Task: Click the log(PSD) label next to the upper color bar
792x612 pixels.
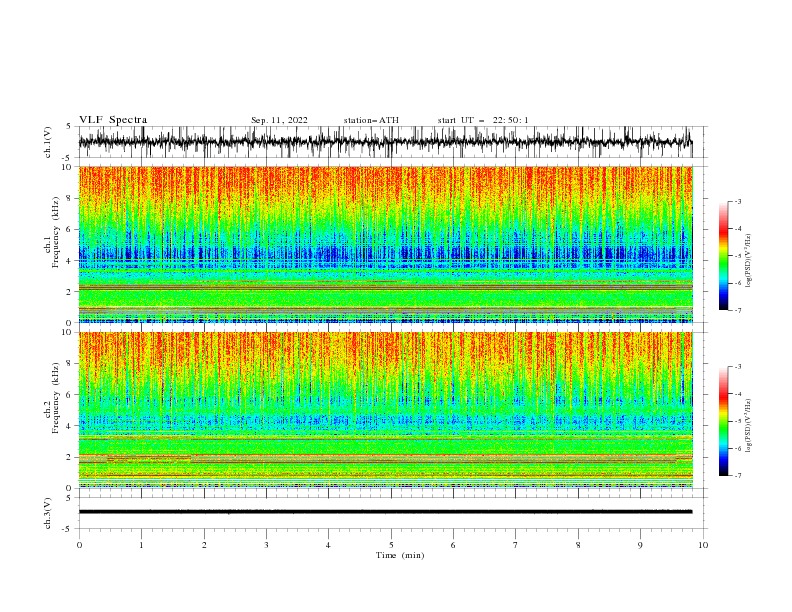Action: point(749,261)
